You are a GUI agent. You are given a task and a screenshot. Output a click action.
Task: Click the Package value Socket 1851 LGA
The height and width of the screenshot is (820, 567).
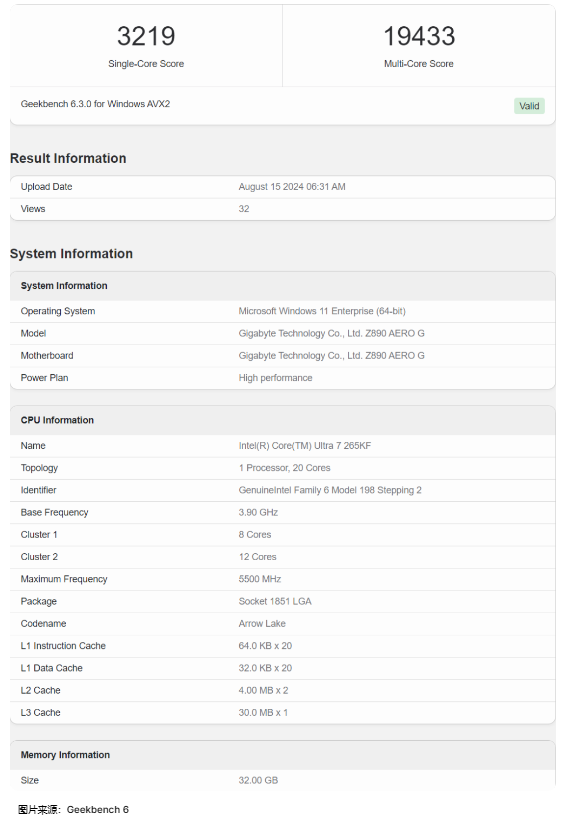click(x=275, y=601)
